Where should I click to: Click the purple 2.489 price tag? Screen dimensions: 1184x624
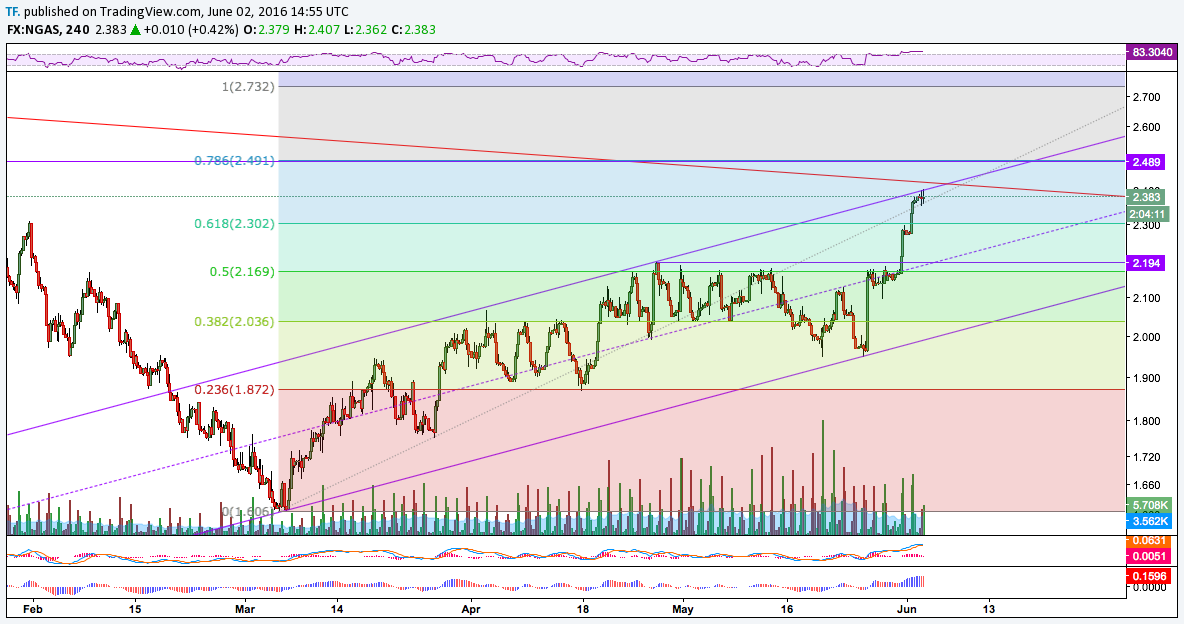coord(1145,162)
